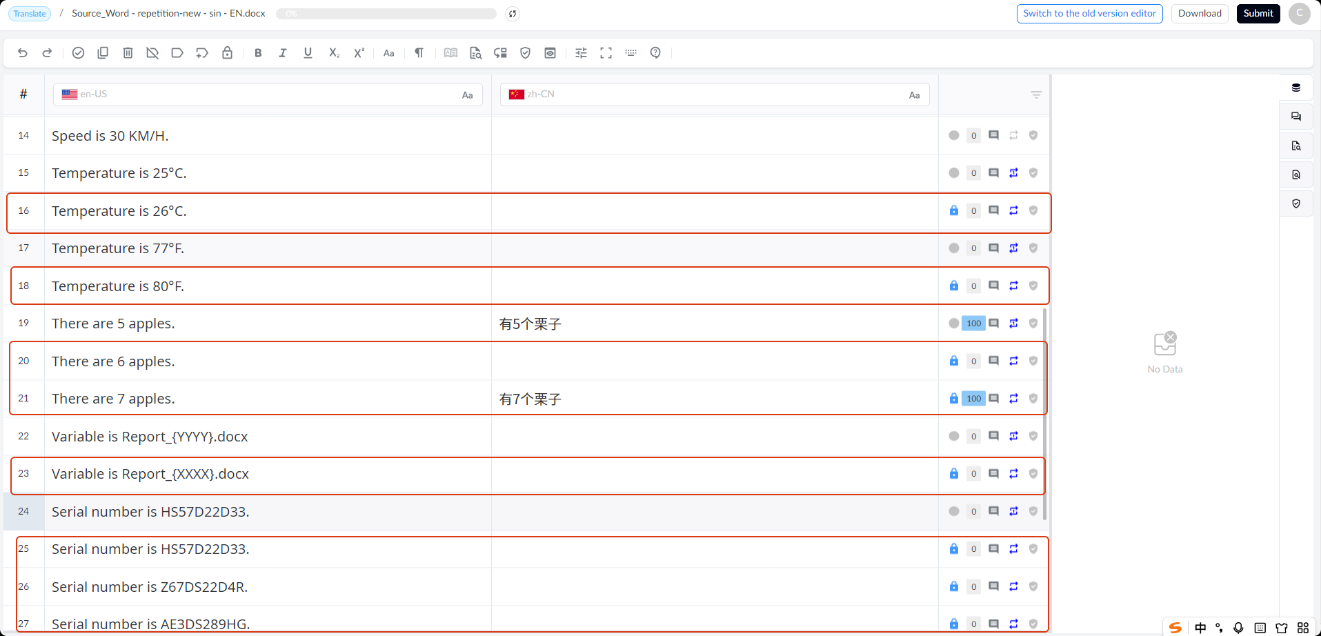This screenshot has width=1321, height=636.
Task: Confirm segment using the checkmark circle icon
Action: tap(78, 53)
